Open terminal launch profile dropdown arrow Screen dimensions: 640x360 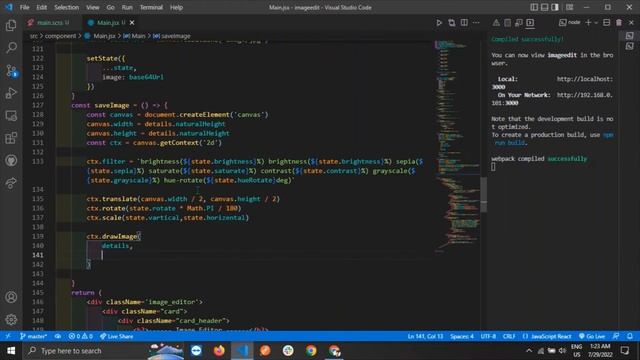(596, 23)
